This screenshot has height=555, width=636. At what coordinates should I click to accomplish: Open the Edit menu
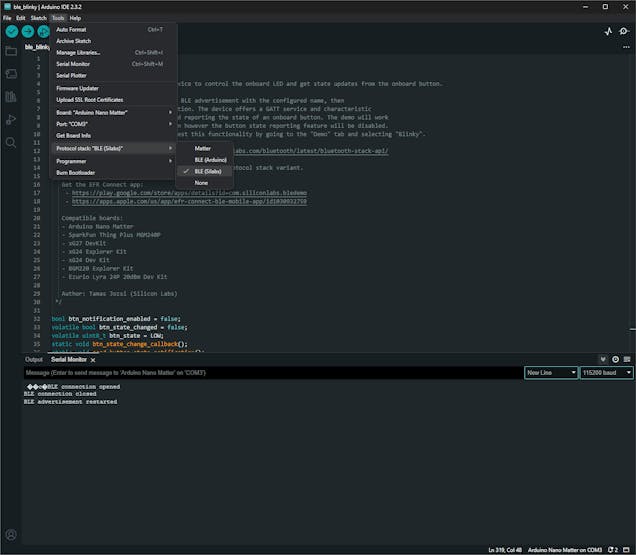(x=21, y=18)
